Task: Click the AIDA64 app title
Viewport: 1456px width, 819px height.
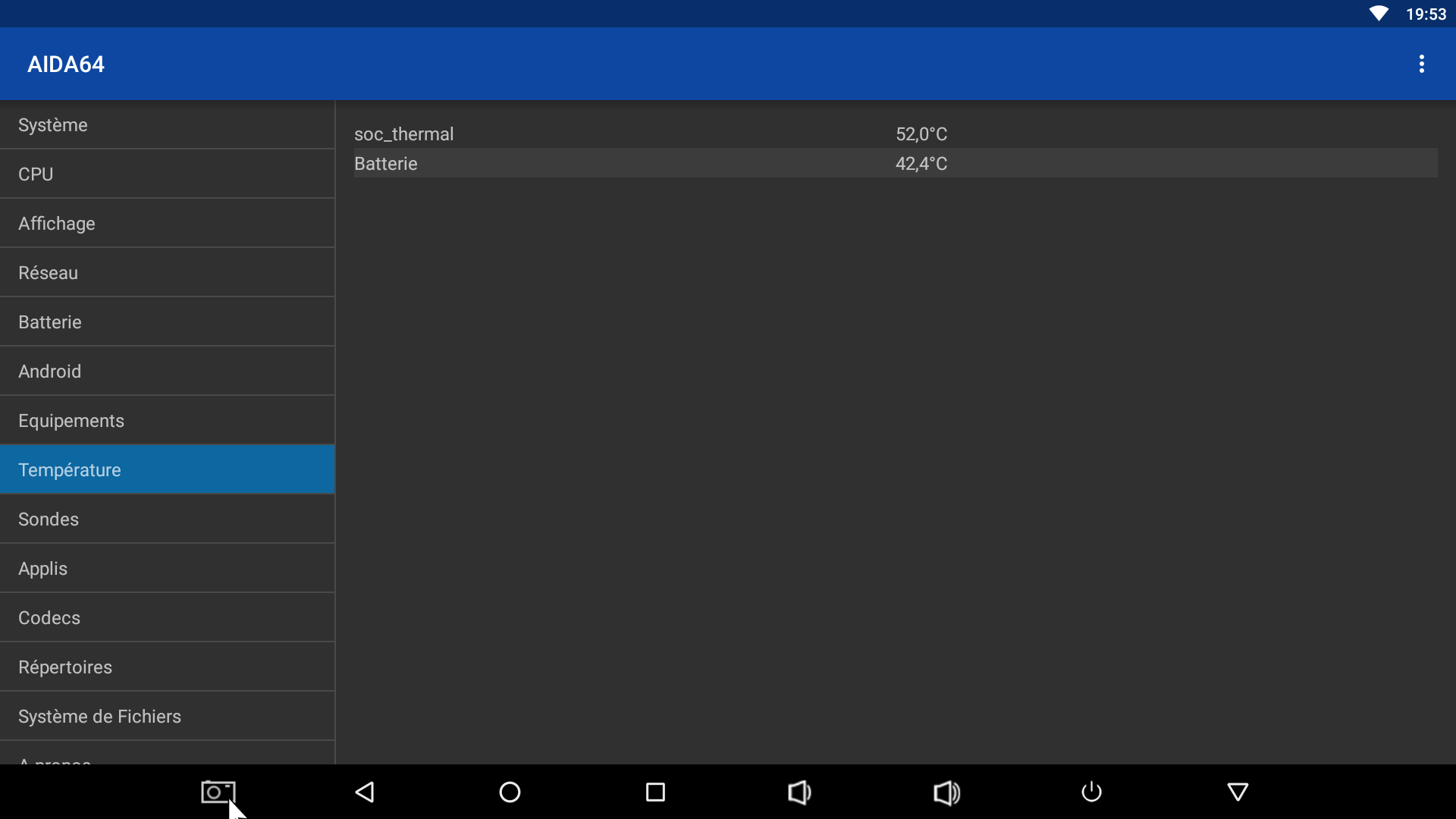Action: click(x=66, y=64)
